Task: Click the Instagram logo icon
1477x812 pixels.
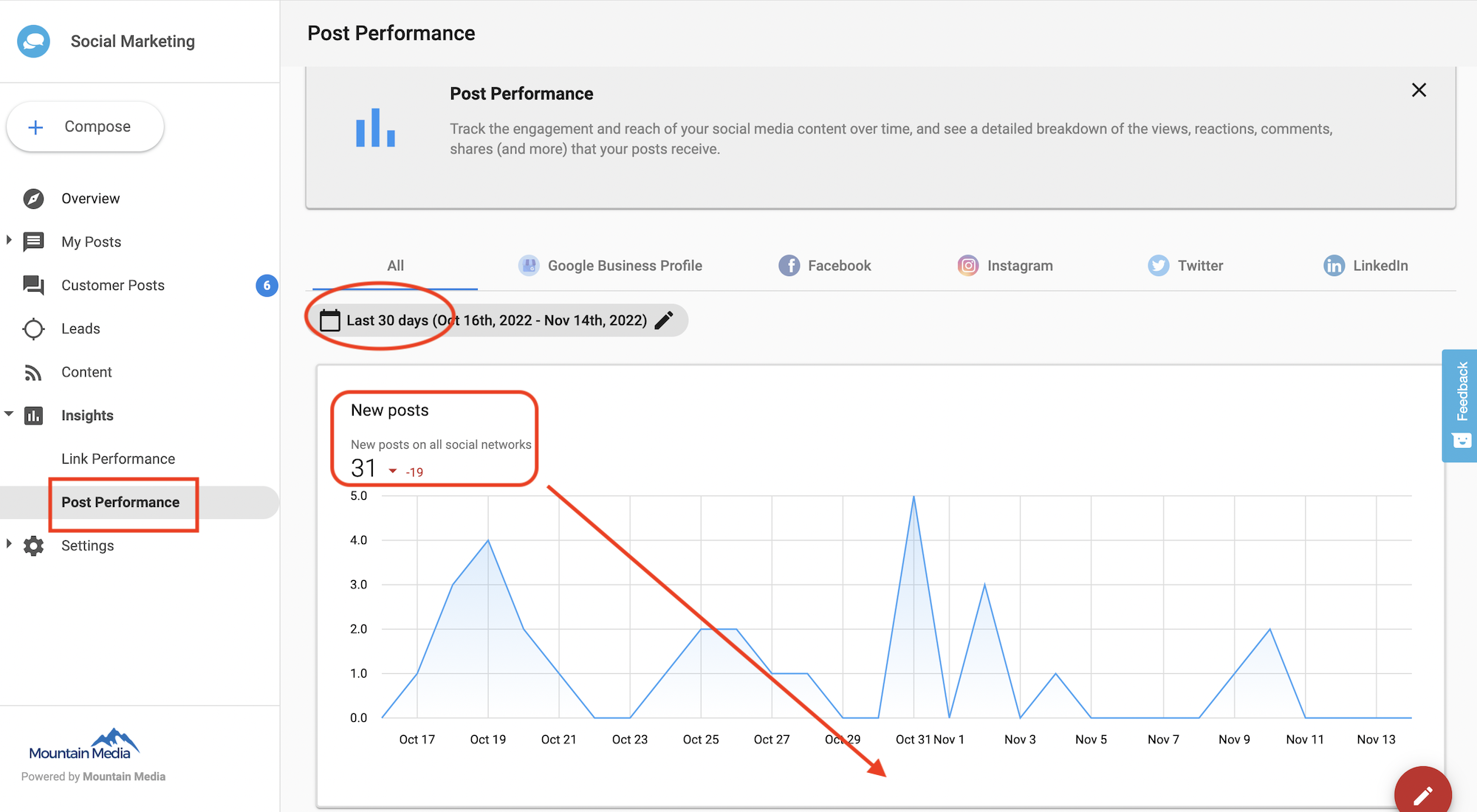Action: tap(968, 266)
